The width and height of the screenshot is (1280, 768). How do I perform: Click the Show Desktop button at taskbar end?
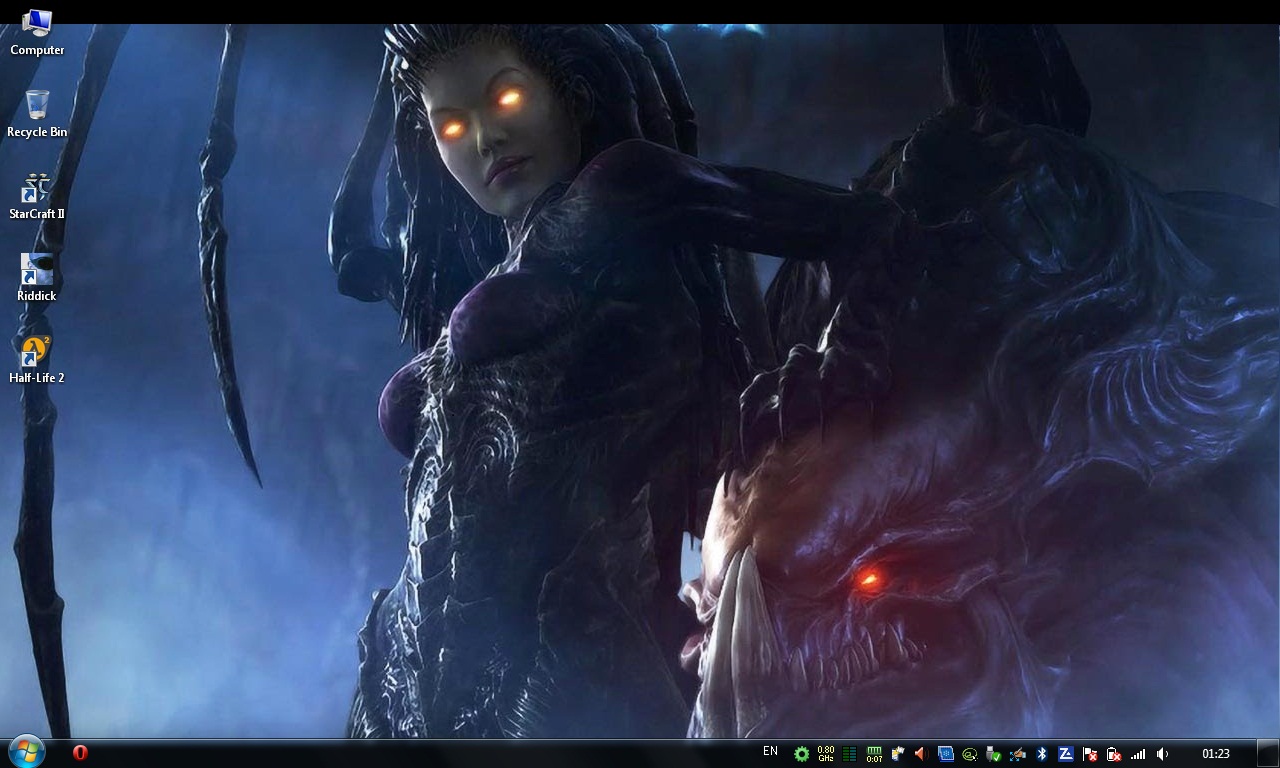1267,753
